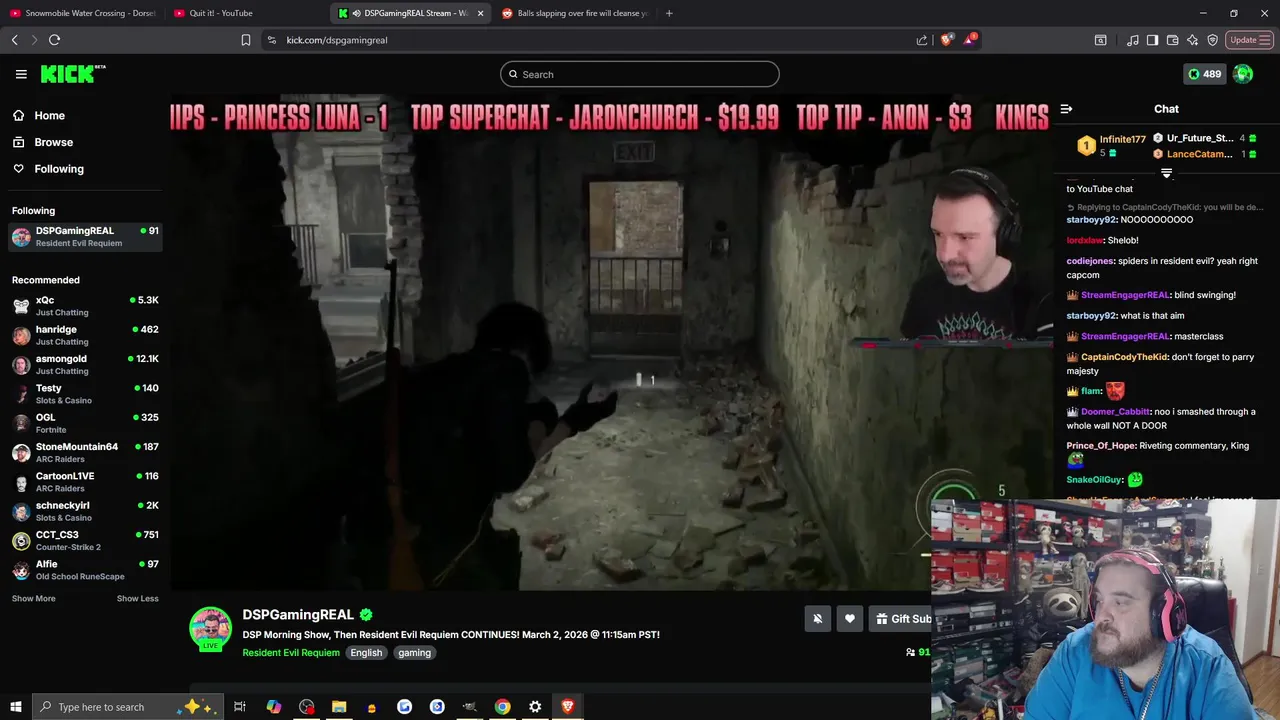1280x720 pixels.
Task: Open Browse in Kick sidebar
Action: coord(53,142)
